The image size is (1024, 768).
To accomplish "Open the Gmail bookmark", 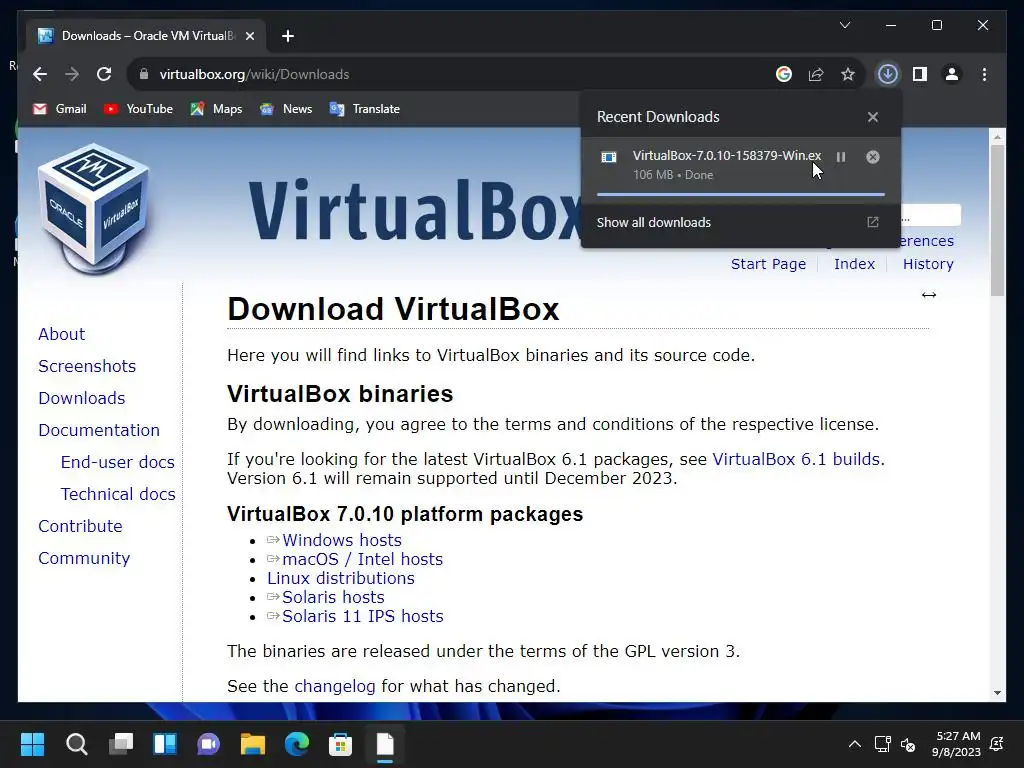I will pos(59,109).
